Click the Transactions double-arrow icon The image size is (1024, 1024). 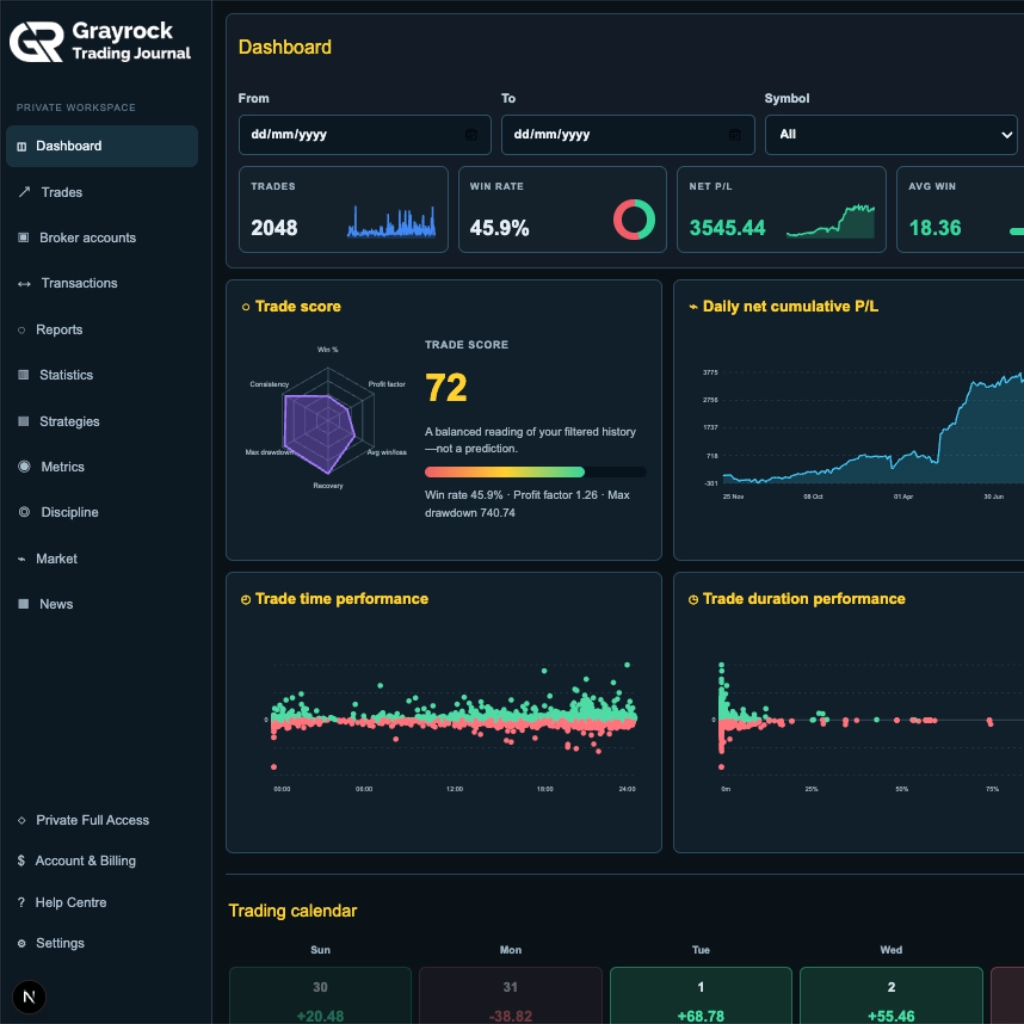pos(24,283)
